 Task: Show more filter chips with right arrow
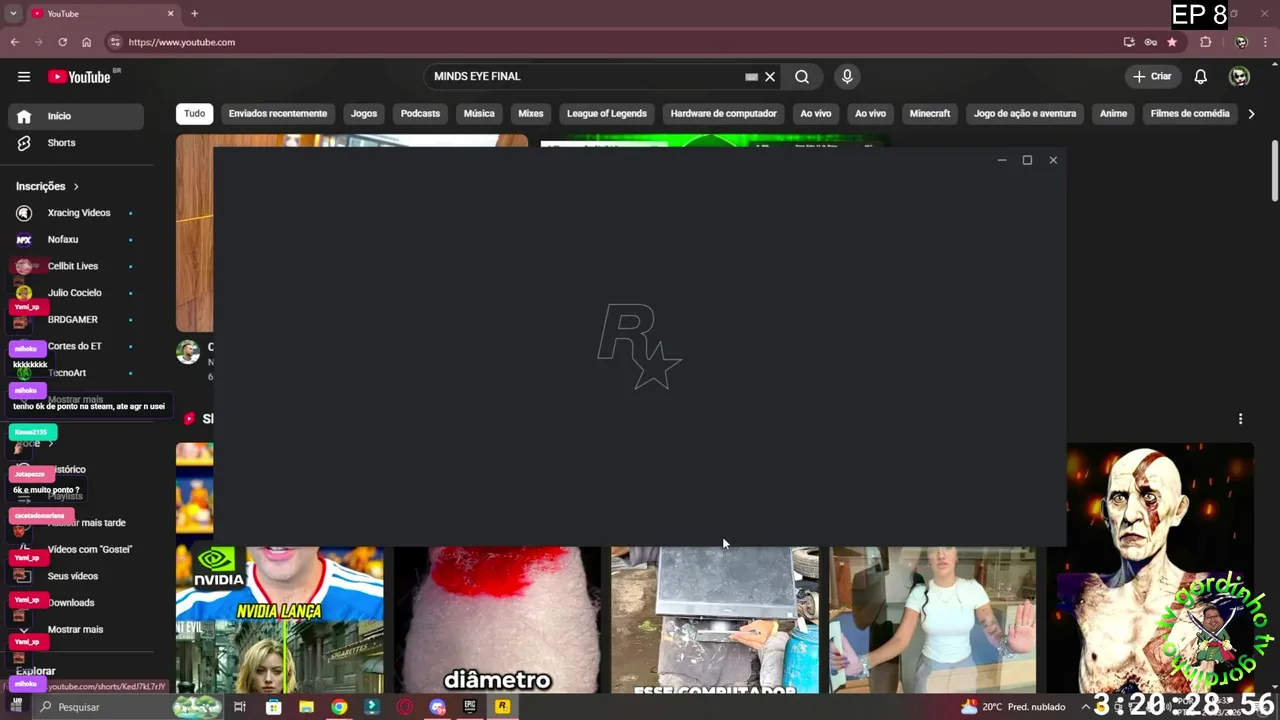(x=1251, y=114)
